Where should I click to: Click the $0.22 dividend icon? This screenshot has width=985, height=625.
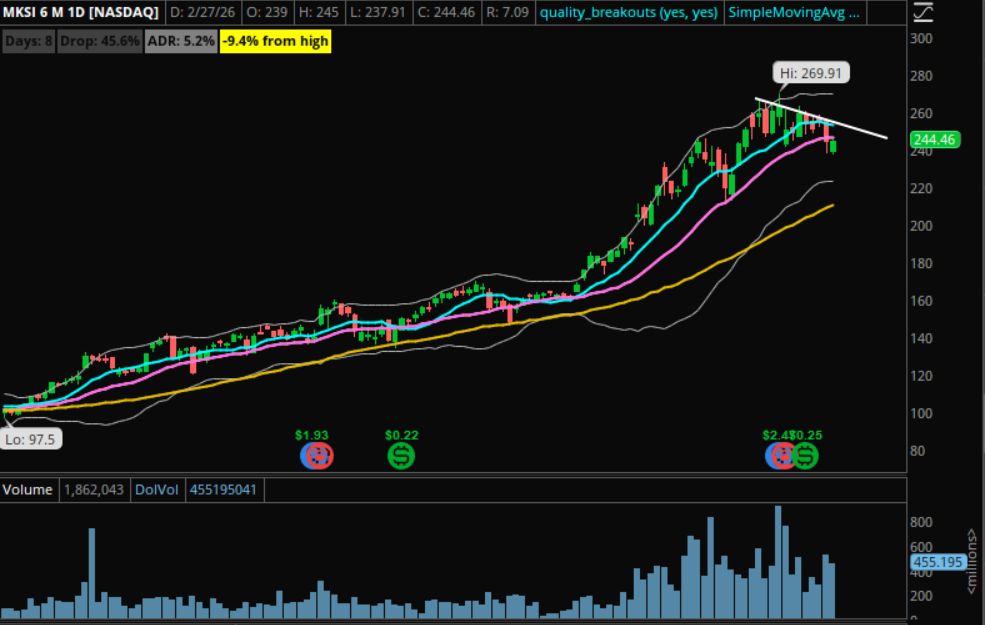[x=402, y=456]
